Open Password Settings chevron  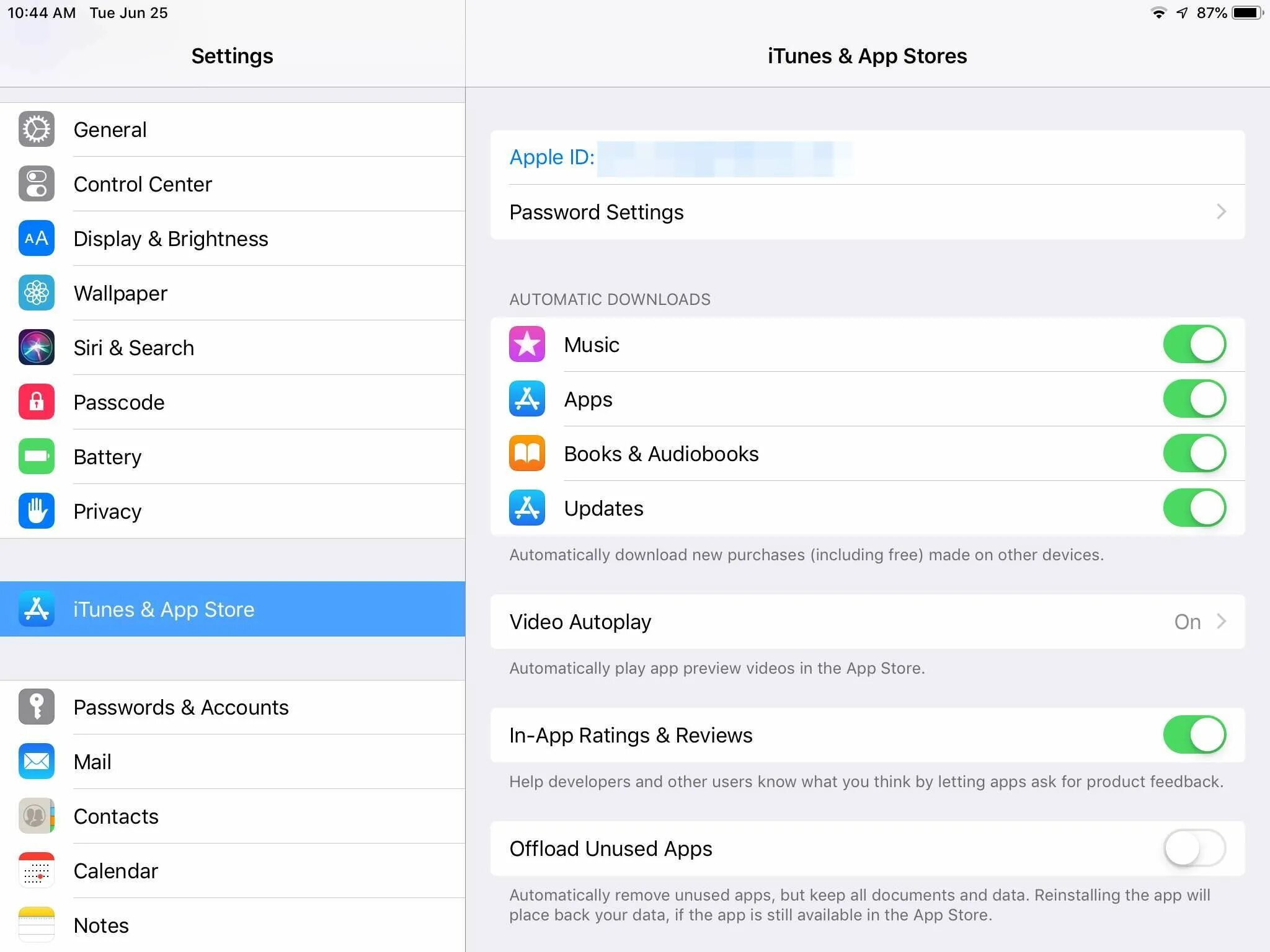click(1220, 212)
